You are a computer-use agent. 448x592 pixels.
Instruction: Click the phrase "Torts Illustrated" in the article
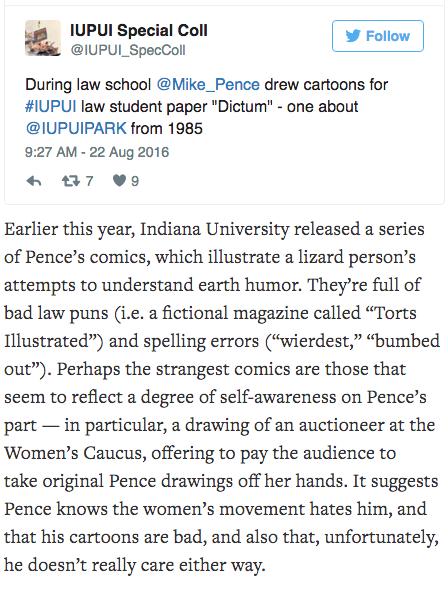point(210,327)
